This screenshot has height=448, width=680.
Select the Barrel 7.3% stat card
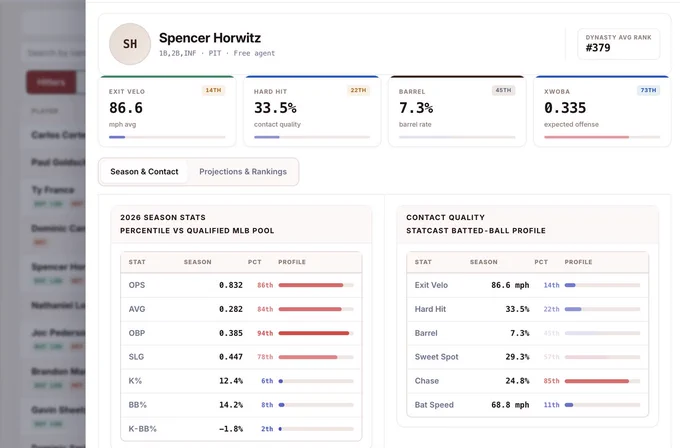[457, 111]
